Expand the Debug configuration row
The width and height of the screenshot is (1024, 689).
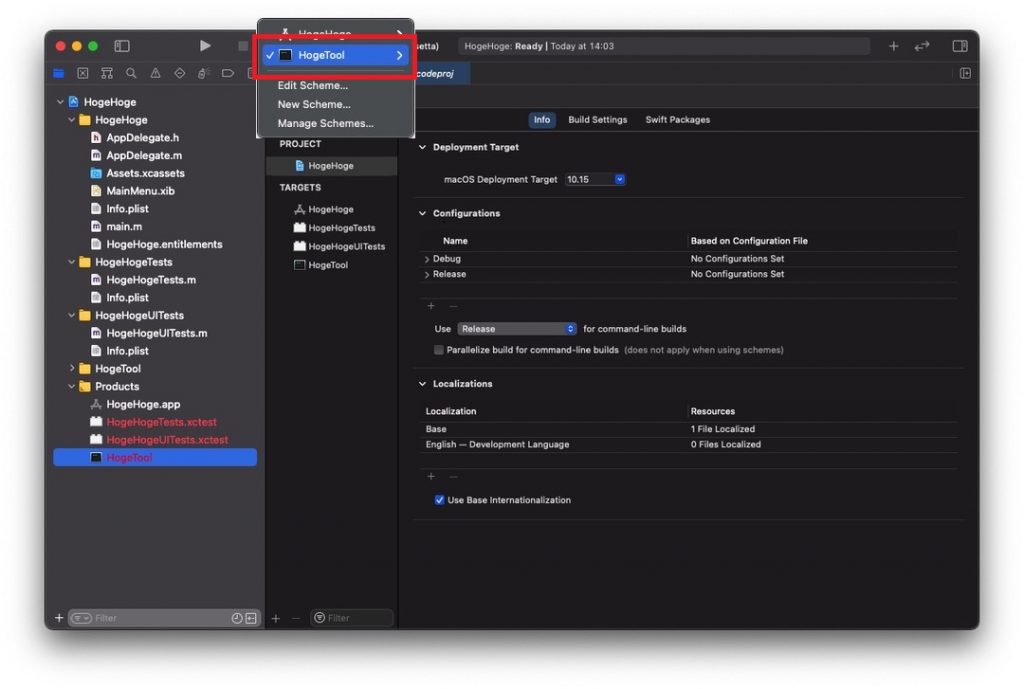(426, 259)
